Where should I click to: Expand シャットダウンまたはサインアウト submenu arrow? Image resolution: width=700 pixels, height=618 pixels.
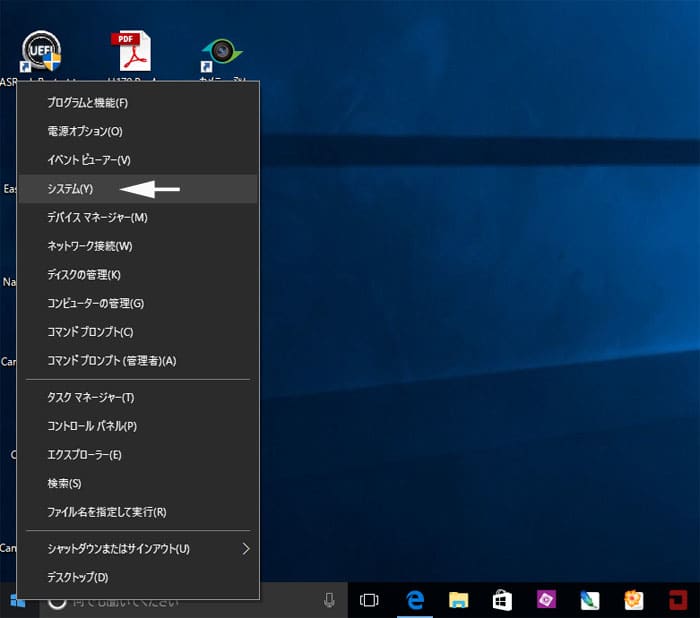246,549
